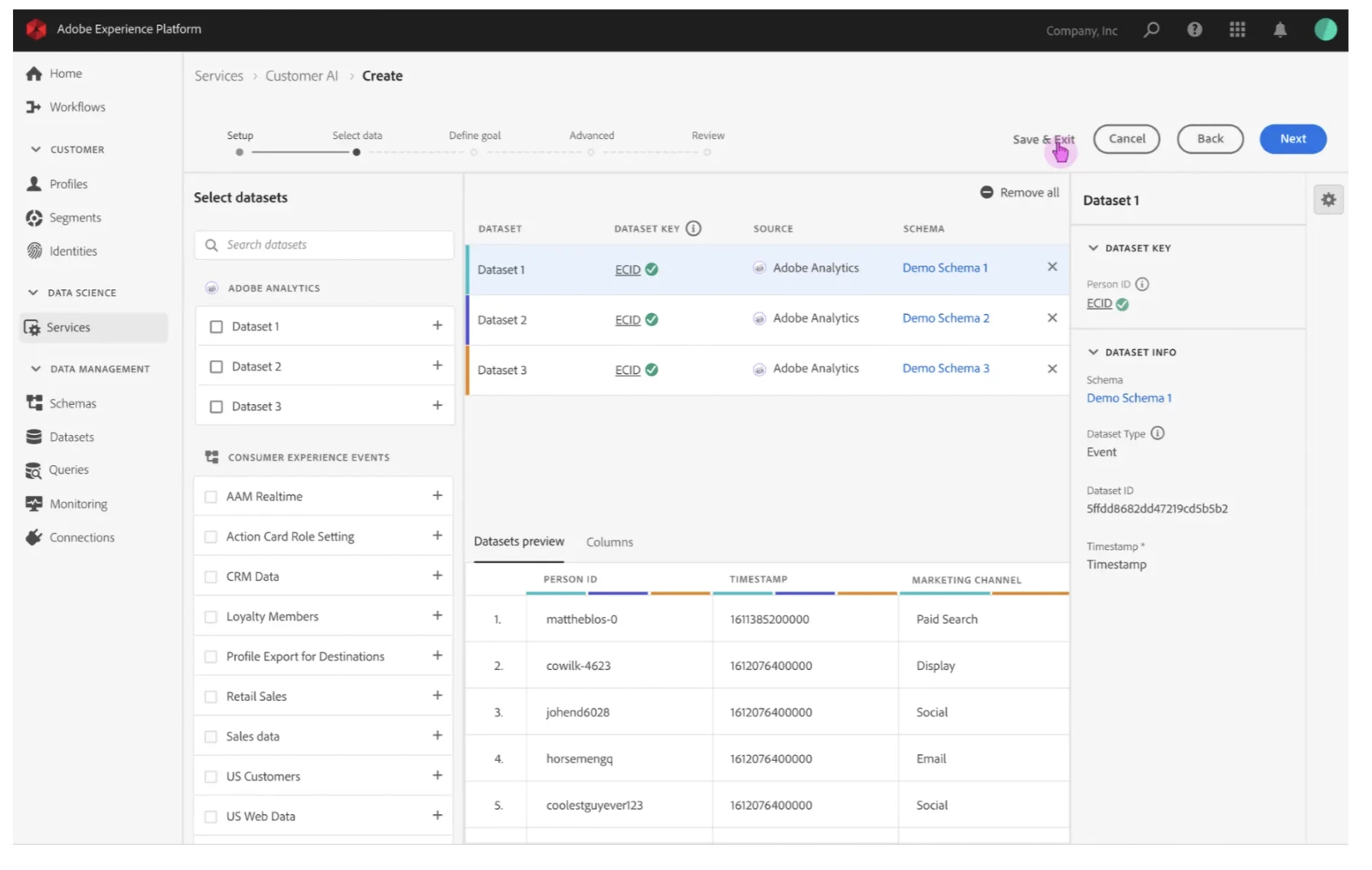Check the Action Card Role Setting checkbox
Image resolution: width=1372 pixels, height=870 pixels.
click(x=211, y=537)
